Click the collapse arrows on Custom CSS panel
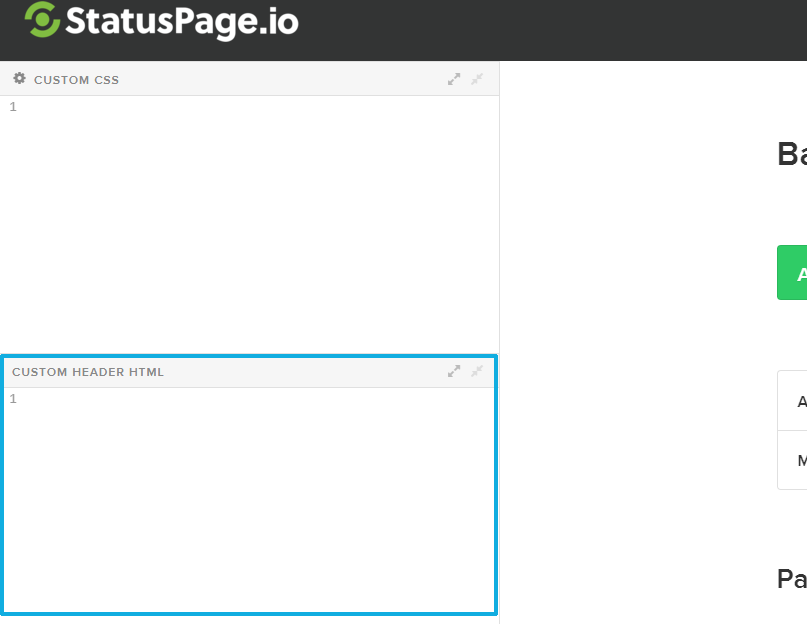Viewport: 807px width, 624px height. click(x=477, y=78)
